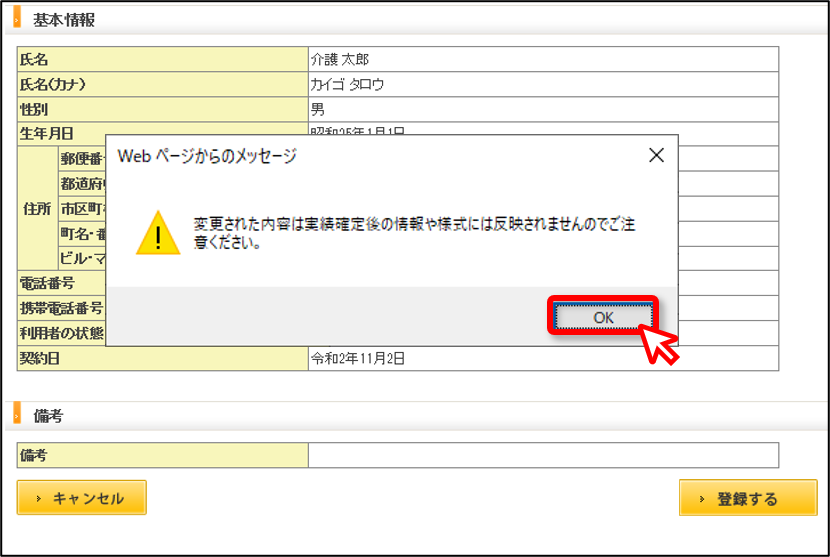Click the orange marker icon beside 基本情報
830x557 pixels.
pyautogui.click(x=16, y=17)
